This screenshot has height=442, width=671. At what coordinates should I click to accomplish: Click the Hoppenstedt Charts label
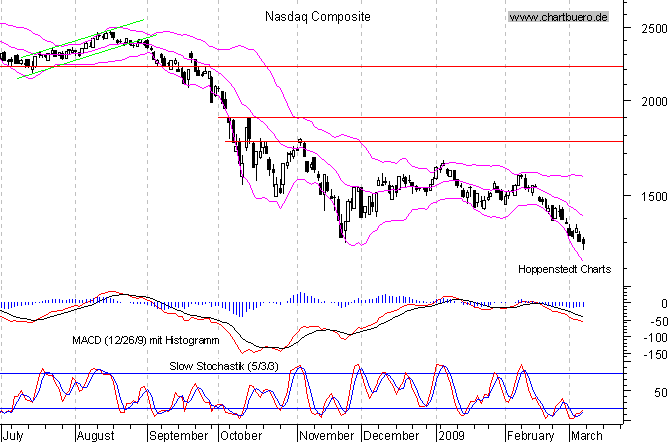[565, 269]
